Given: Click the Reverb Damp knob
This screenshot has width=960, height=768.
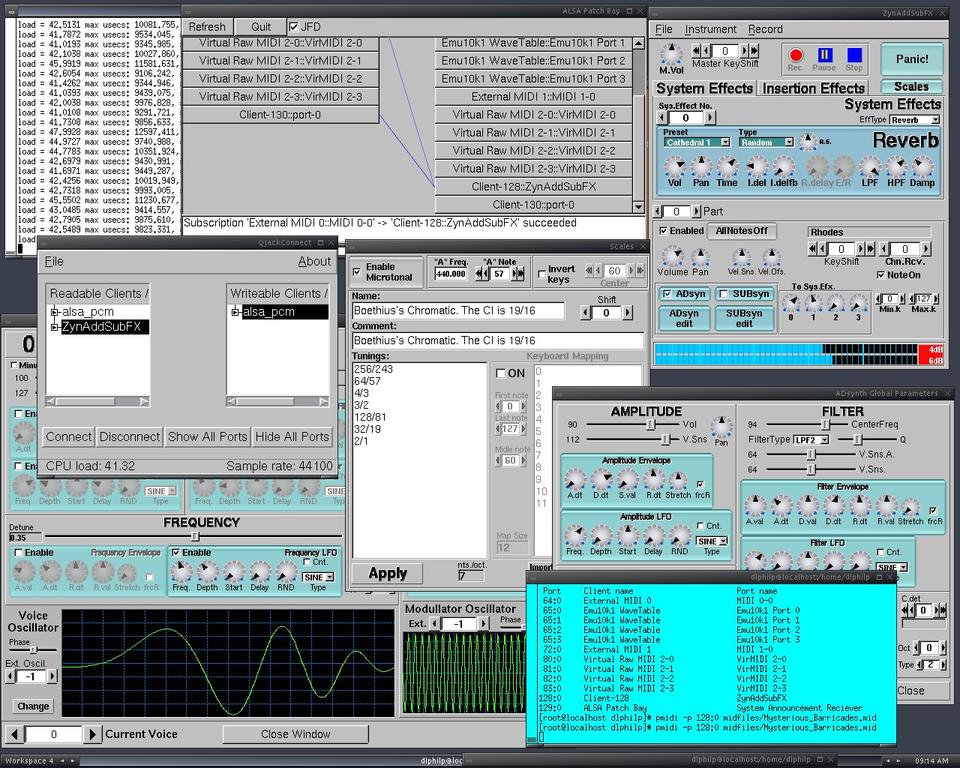Looking at the screenshot, I should pos(922,166).
